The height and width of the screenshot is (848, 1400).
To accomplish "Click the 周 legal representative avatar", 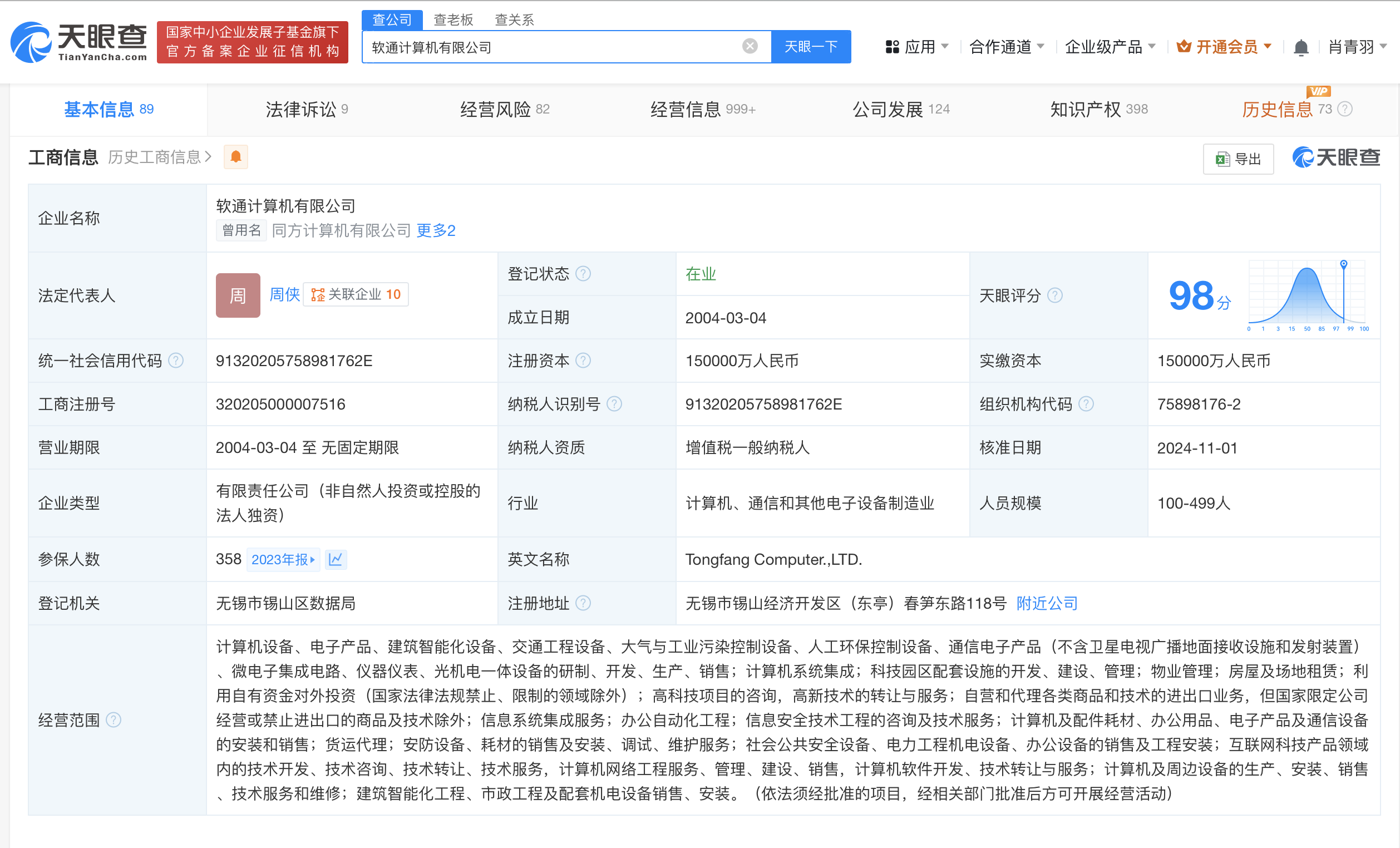I will tap(238, 295).
